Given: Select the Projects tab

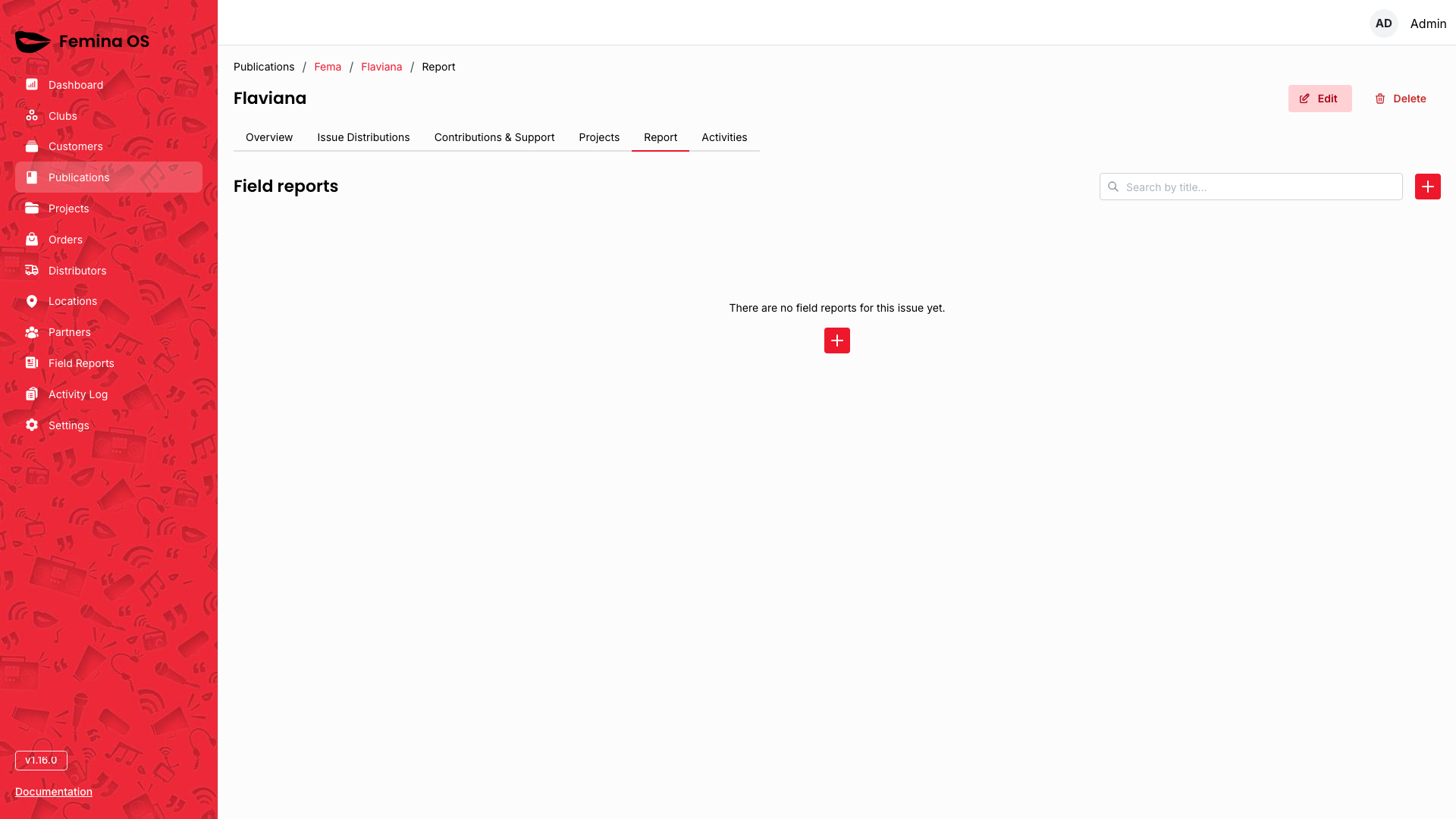Looking at the screenshot, I should [x=599, y=137].
